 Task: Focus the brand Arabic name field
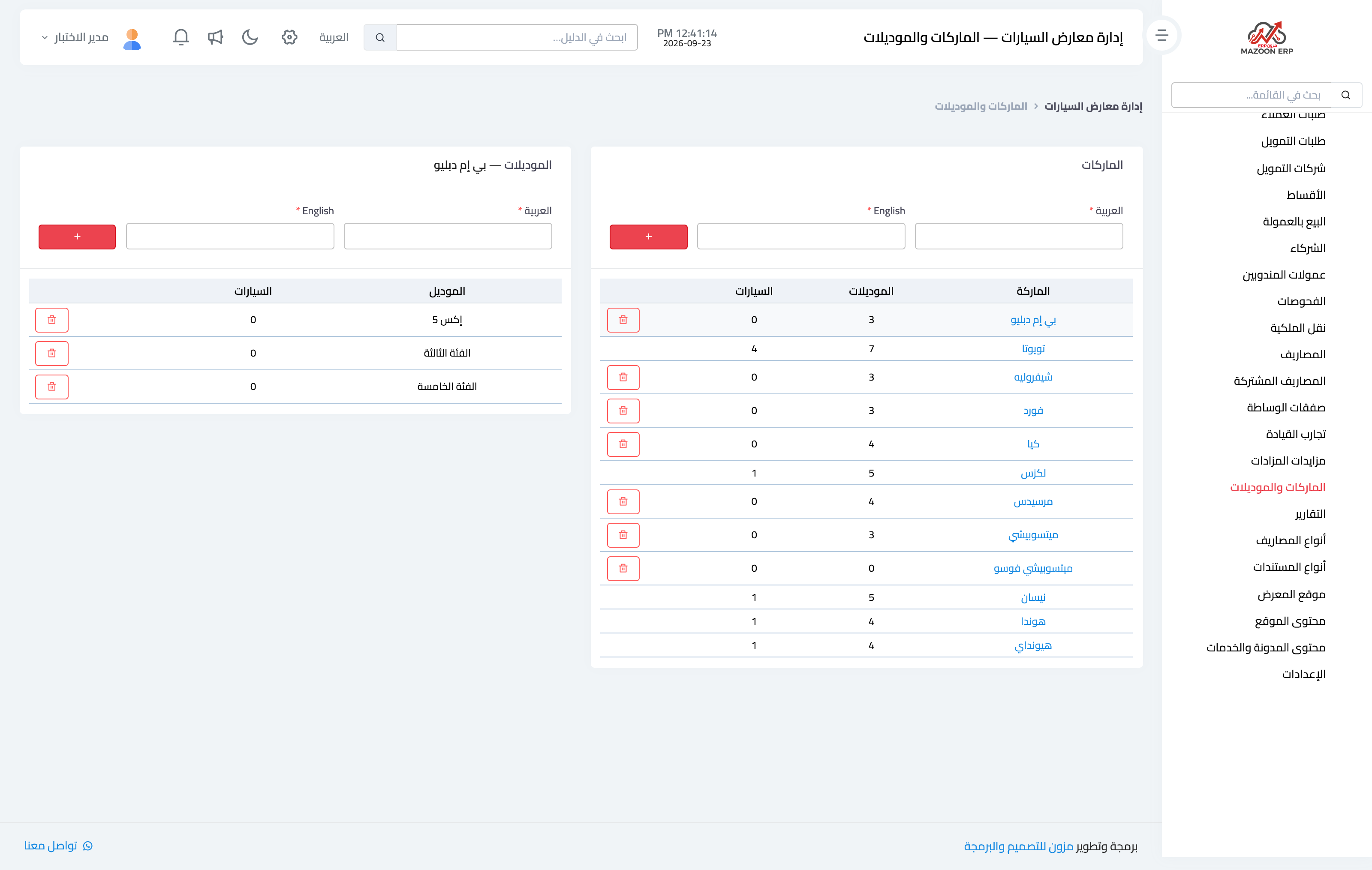point(1019,236)
